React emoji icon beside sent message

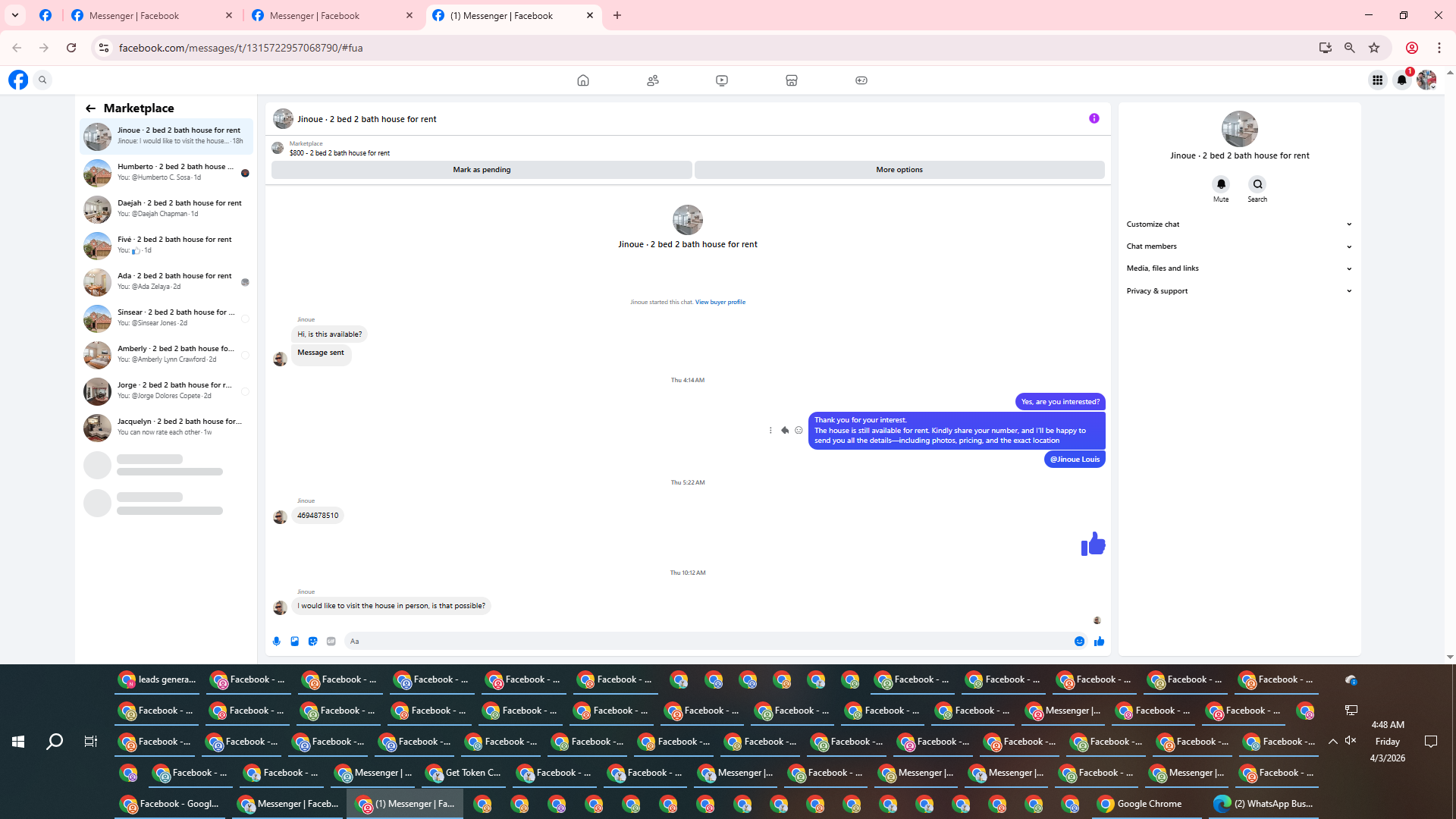(x=799, y=430)
